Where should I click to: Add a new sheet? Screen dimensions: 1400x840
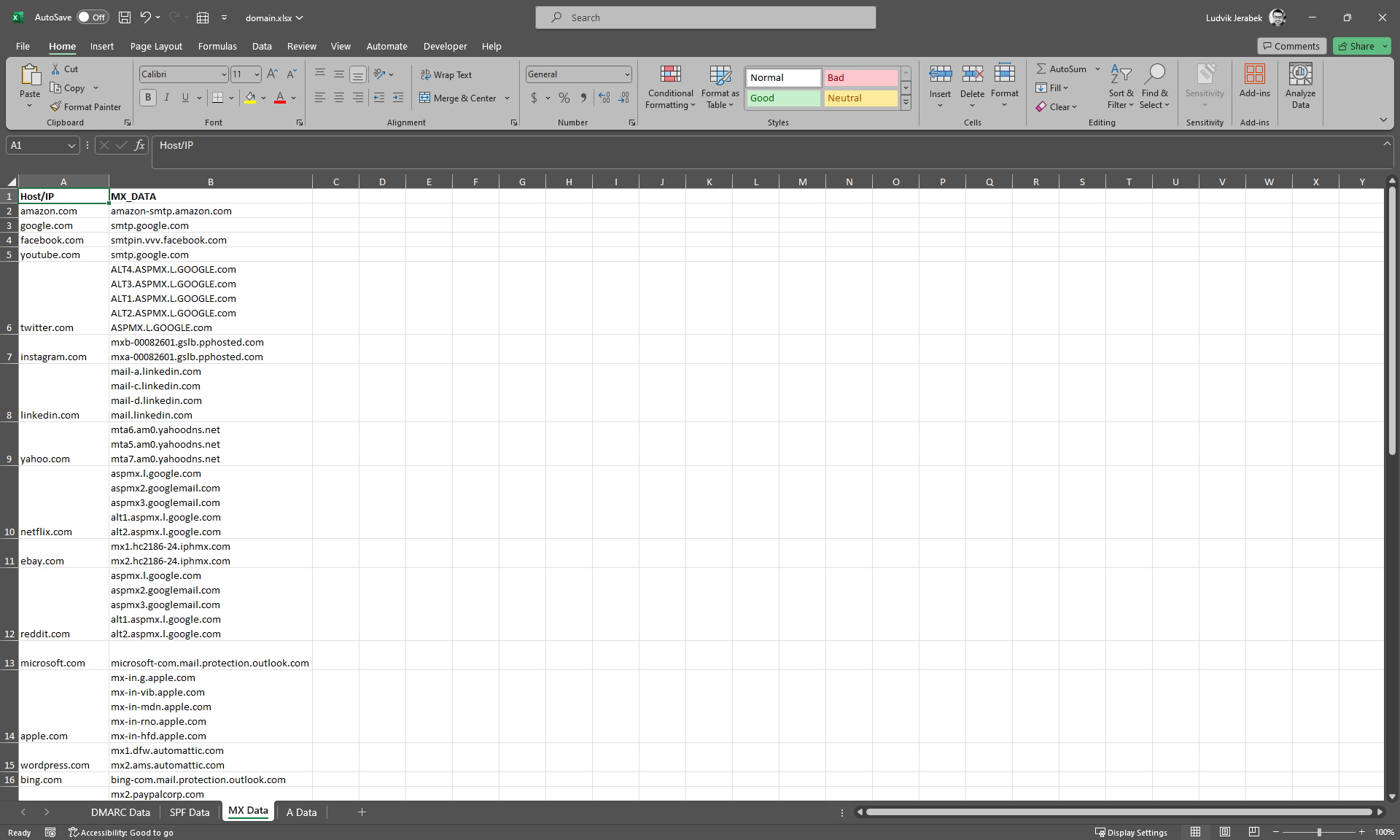tap(362, 812)
